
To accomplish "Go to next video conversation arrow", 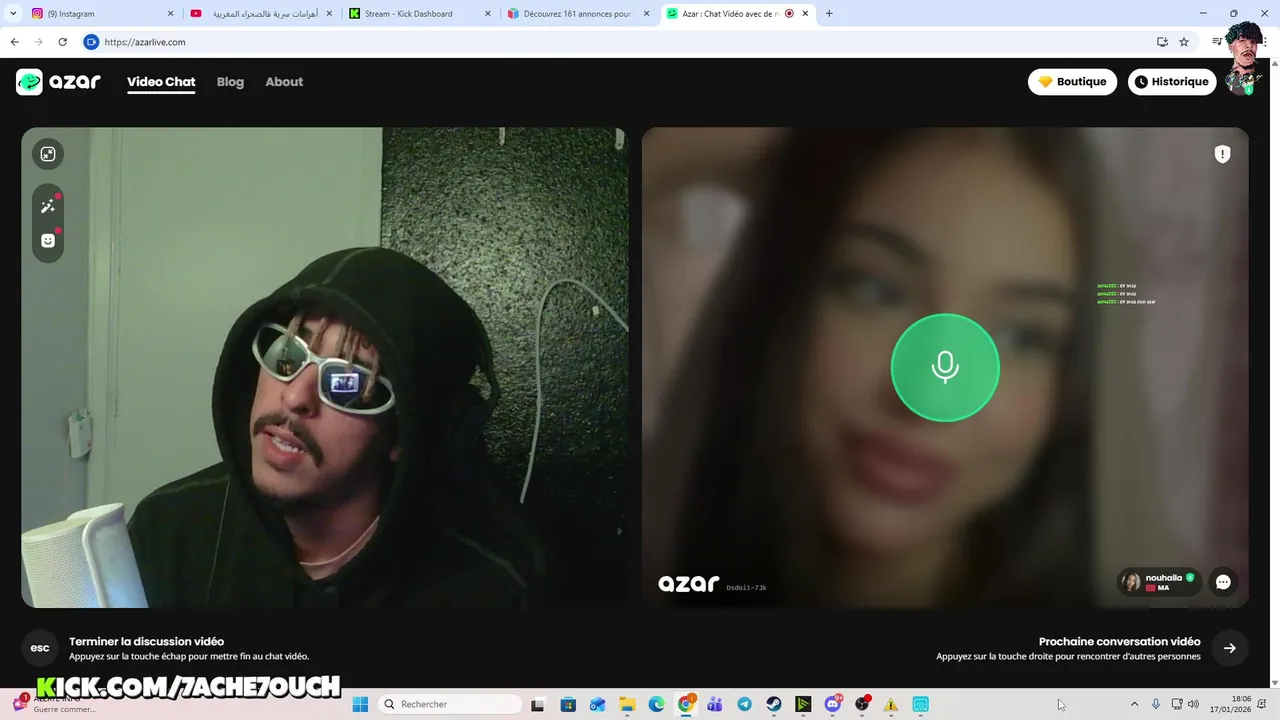I will pyautogui.click(x=1230, y=648).
